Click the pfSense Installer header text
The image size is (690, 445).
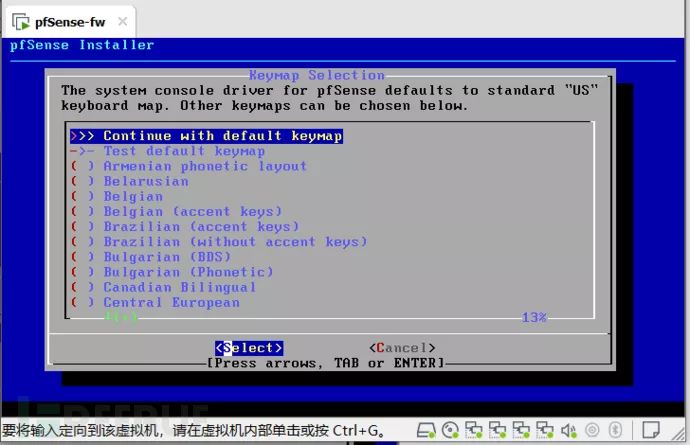tap(82, 45)
